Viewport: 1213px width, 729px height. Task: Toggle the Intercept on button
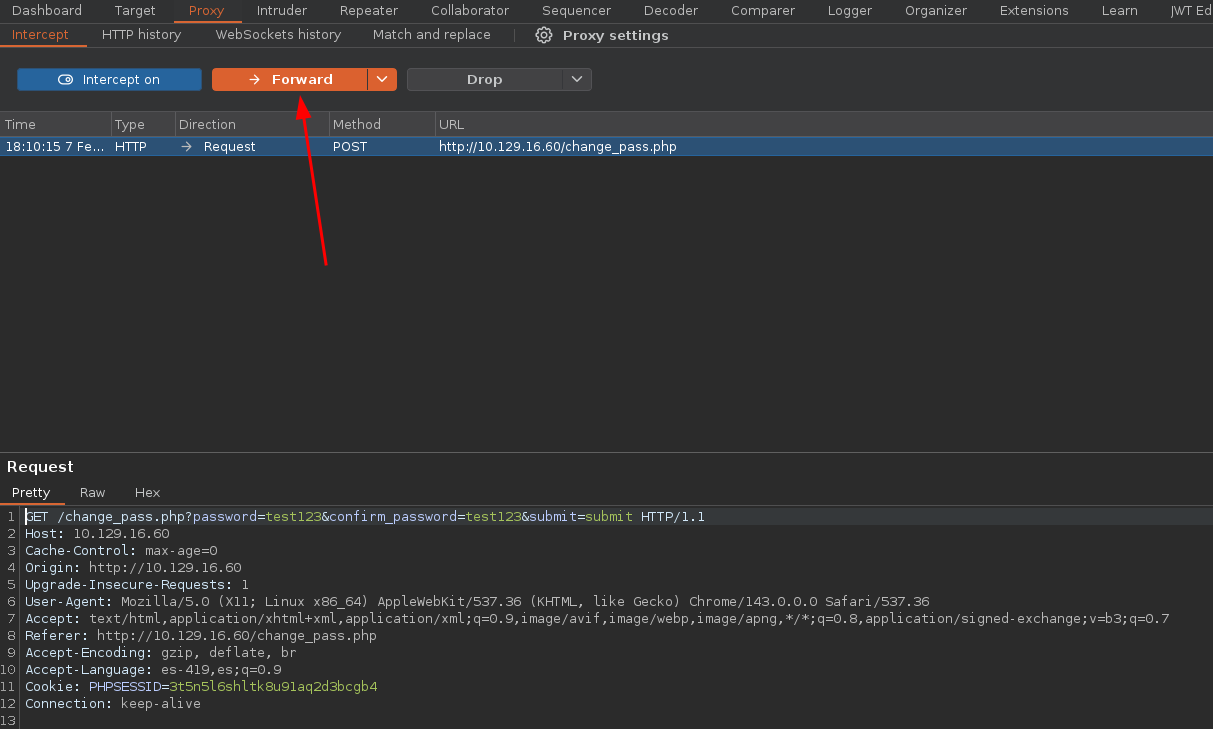click(x=109, y=79)
